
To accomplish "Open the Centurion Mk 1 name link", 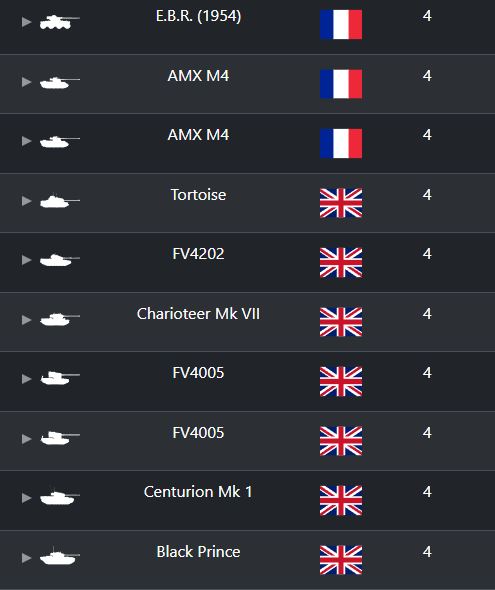I will (198, 492).
